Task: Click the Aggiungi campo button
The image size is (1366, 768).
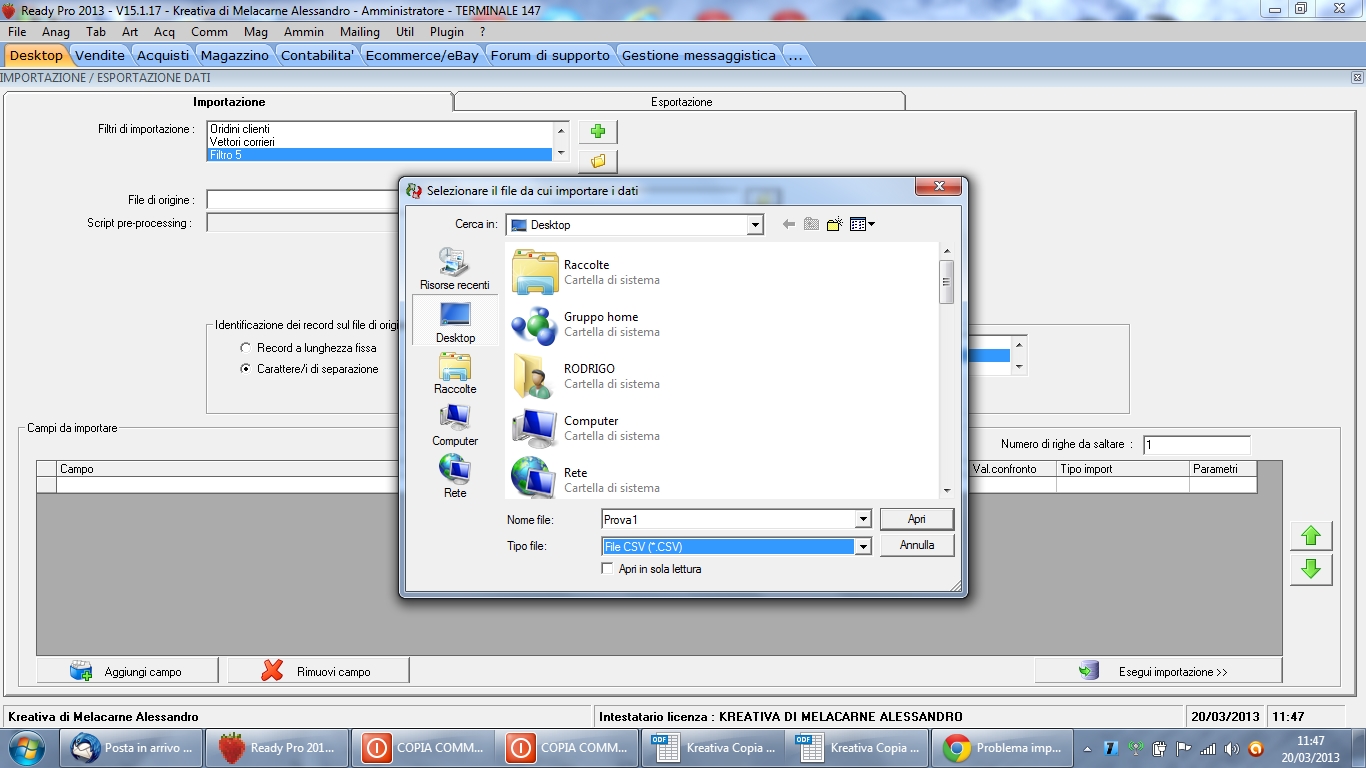Action: [127, 671]
